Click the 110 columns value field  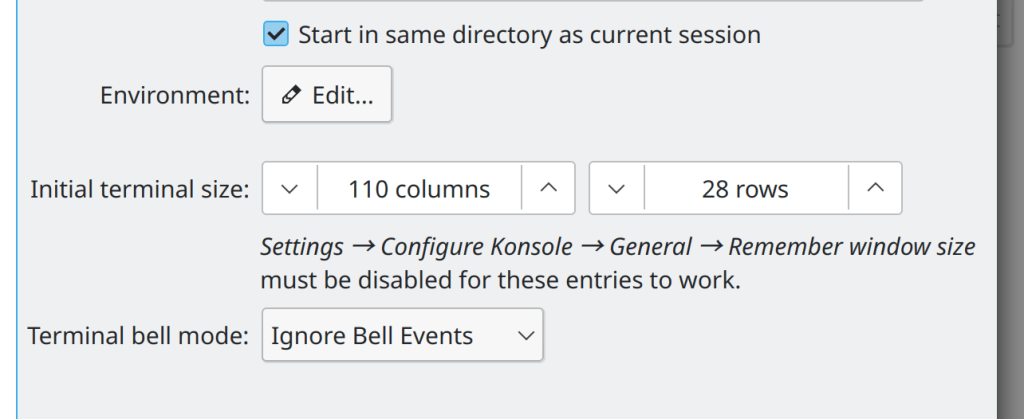tap(419, 189)
